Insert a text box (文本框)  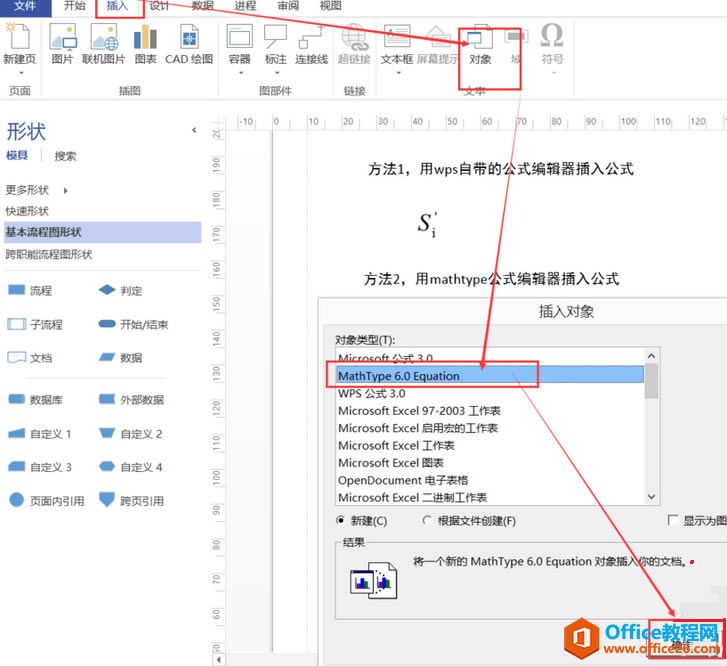tap(397, 37)
